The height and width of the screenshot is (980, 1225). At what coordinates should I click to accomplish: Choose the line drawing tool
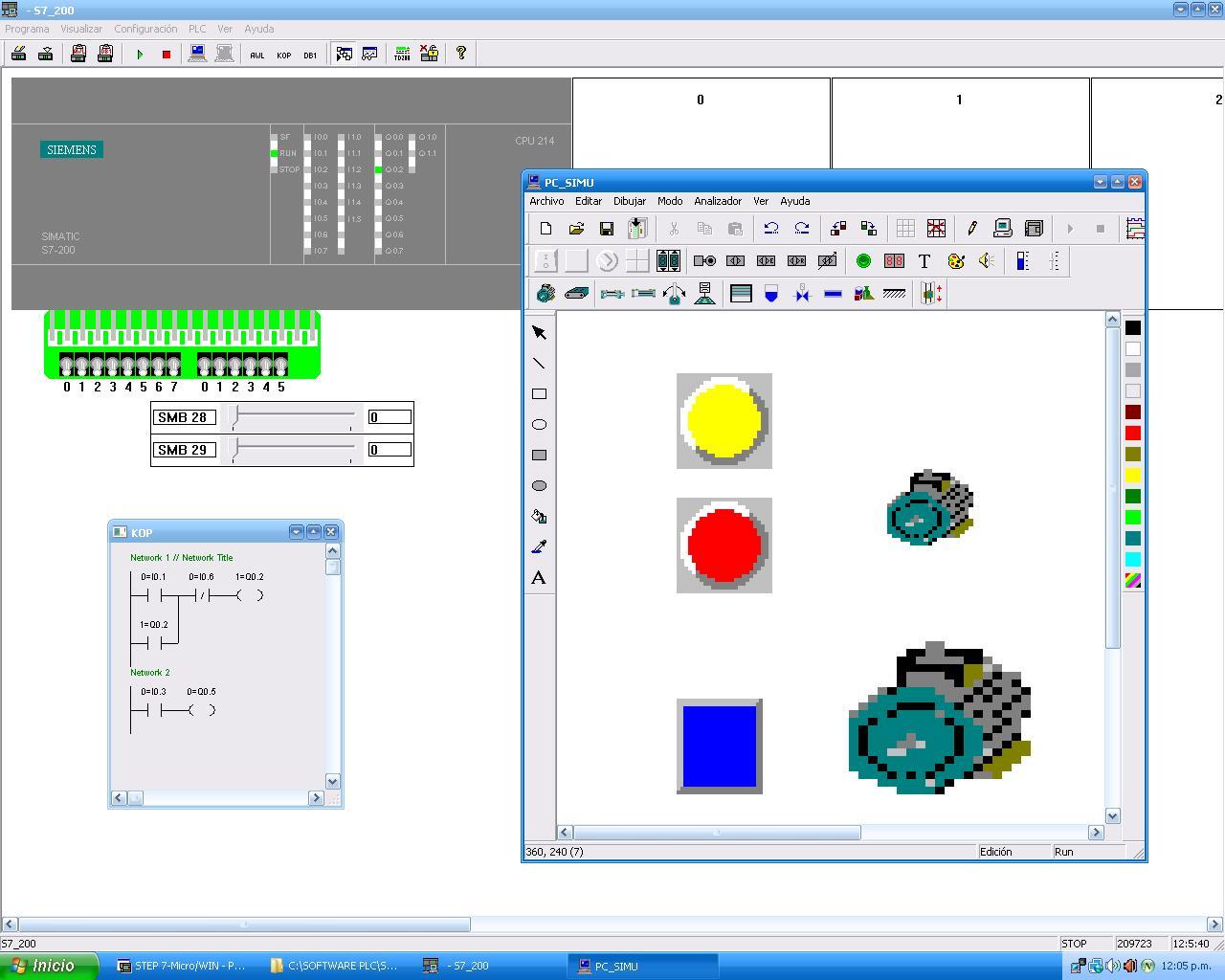point(539,364)
